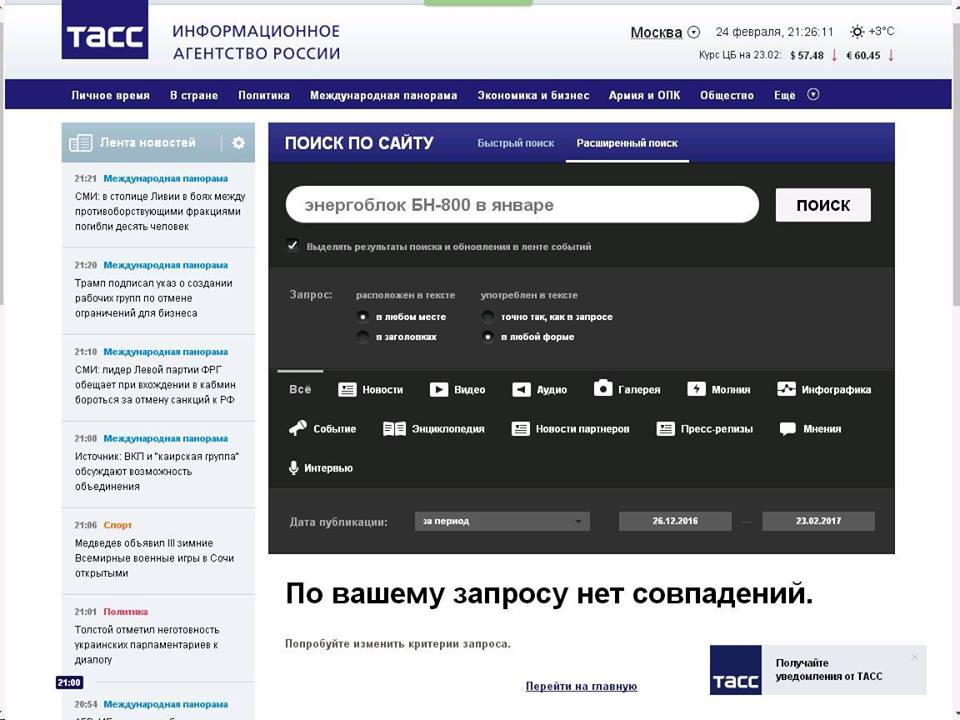Open the Москва city selector dropdown

(x=694, y=32)
